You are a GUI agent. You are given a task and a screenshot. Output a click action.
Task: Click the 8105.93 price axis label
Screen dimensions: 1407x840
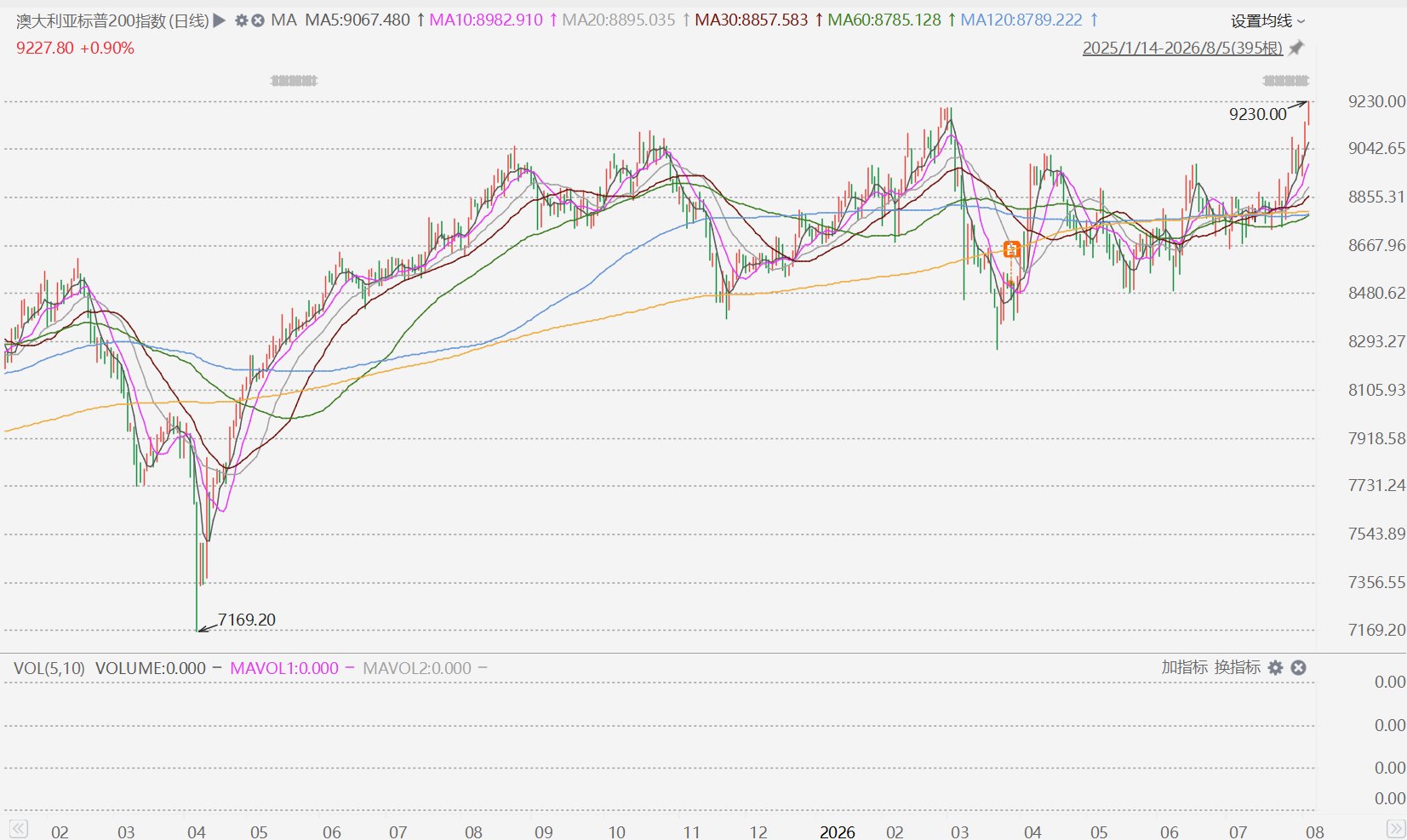1377,391
